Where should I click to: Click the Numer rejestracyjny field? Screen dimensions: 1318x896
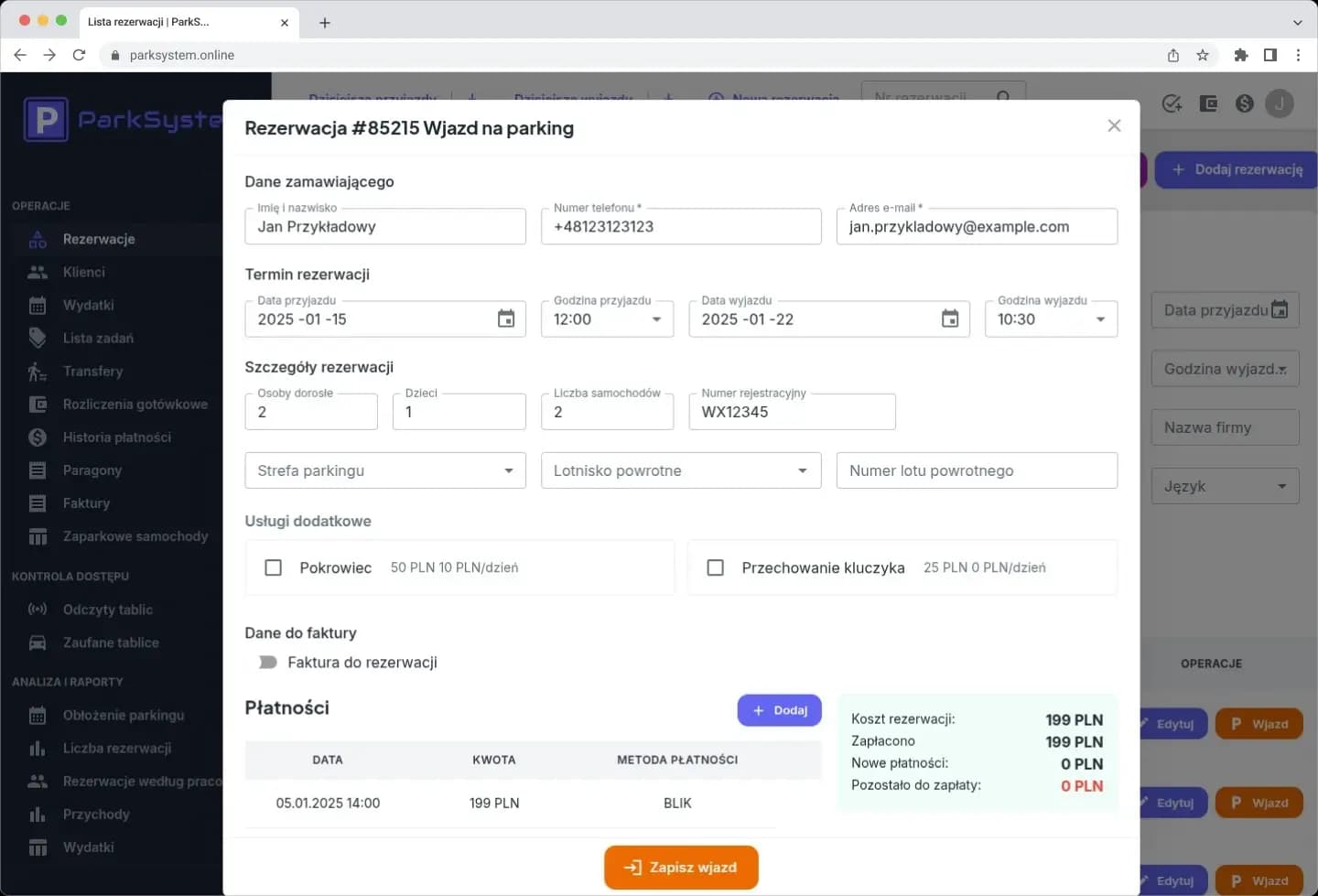tap(792, 412)
